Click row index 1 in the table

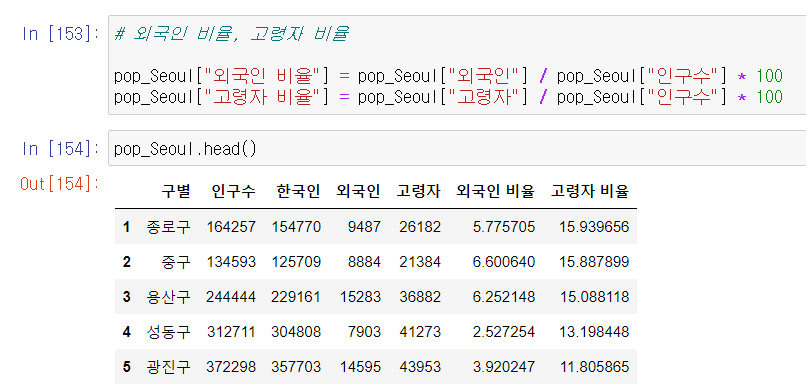[126, 227]
